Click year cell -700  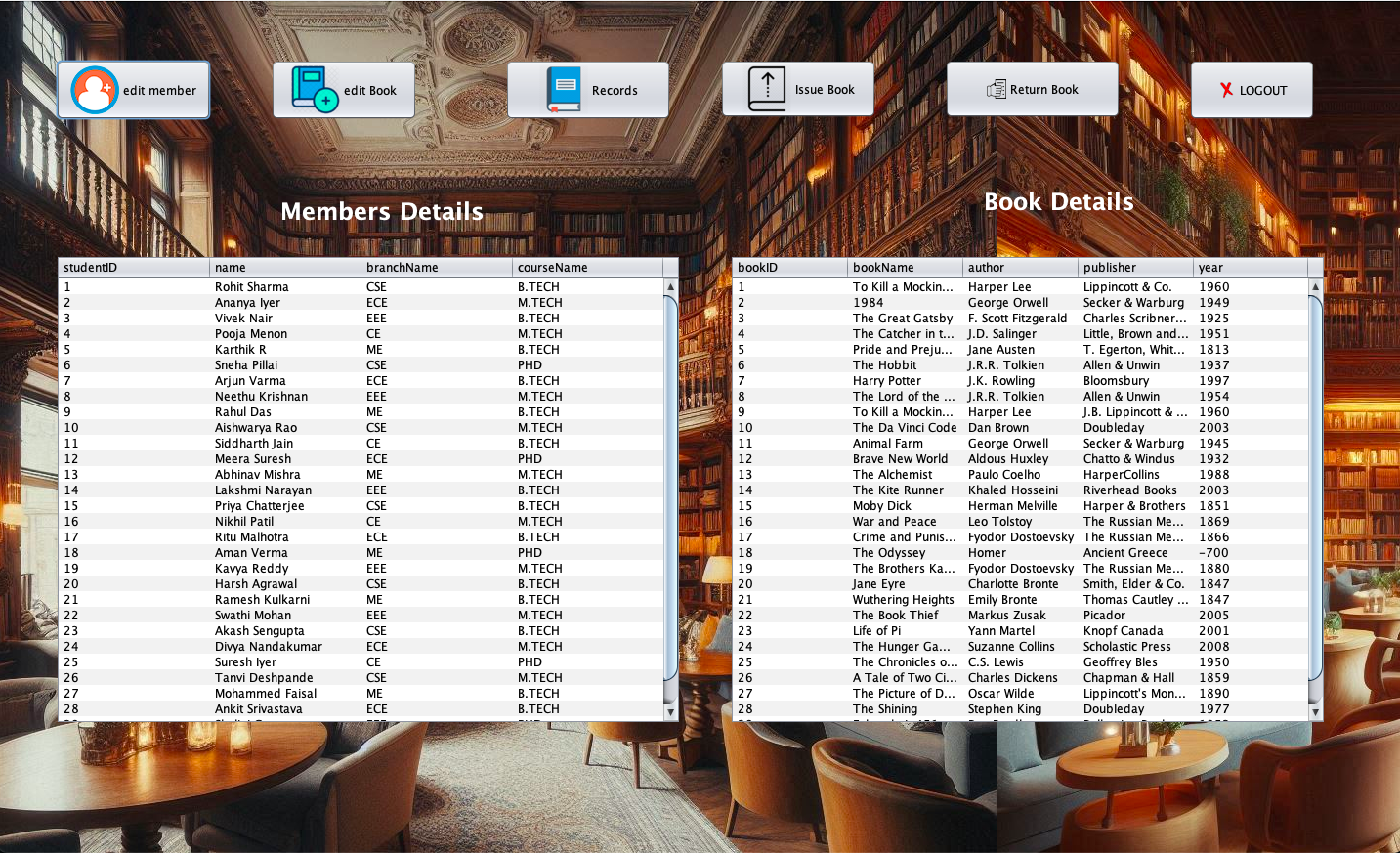[1252, 553]
